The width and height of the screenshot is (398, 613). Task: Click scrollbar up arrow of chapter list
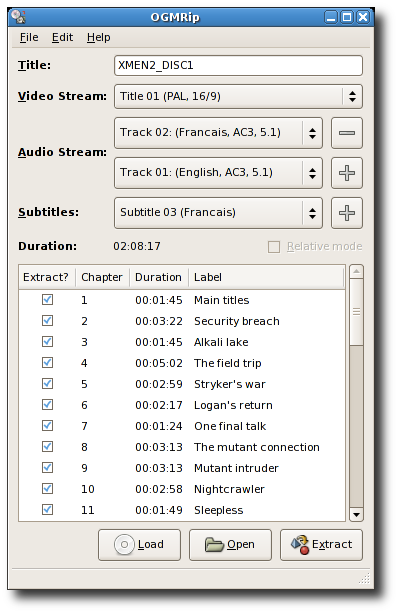point(356,271)
